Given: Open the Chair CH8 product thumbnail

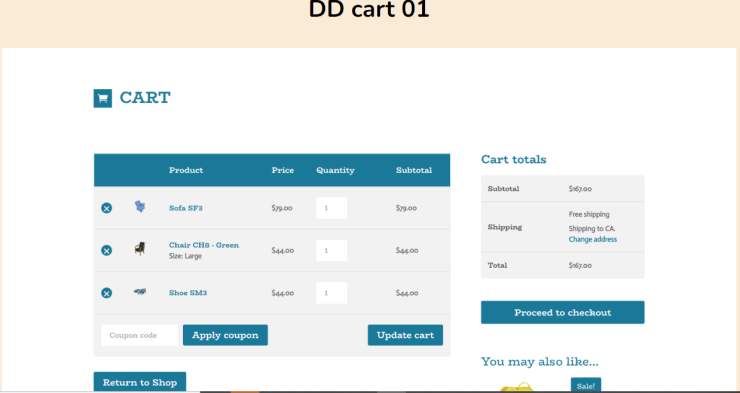Looking at the screenshot, I should tap(140, 249).
